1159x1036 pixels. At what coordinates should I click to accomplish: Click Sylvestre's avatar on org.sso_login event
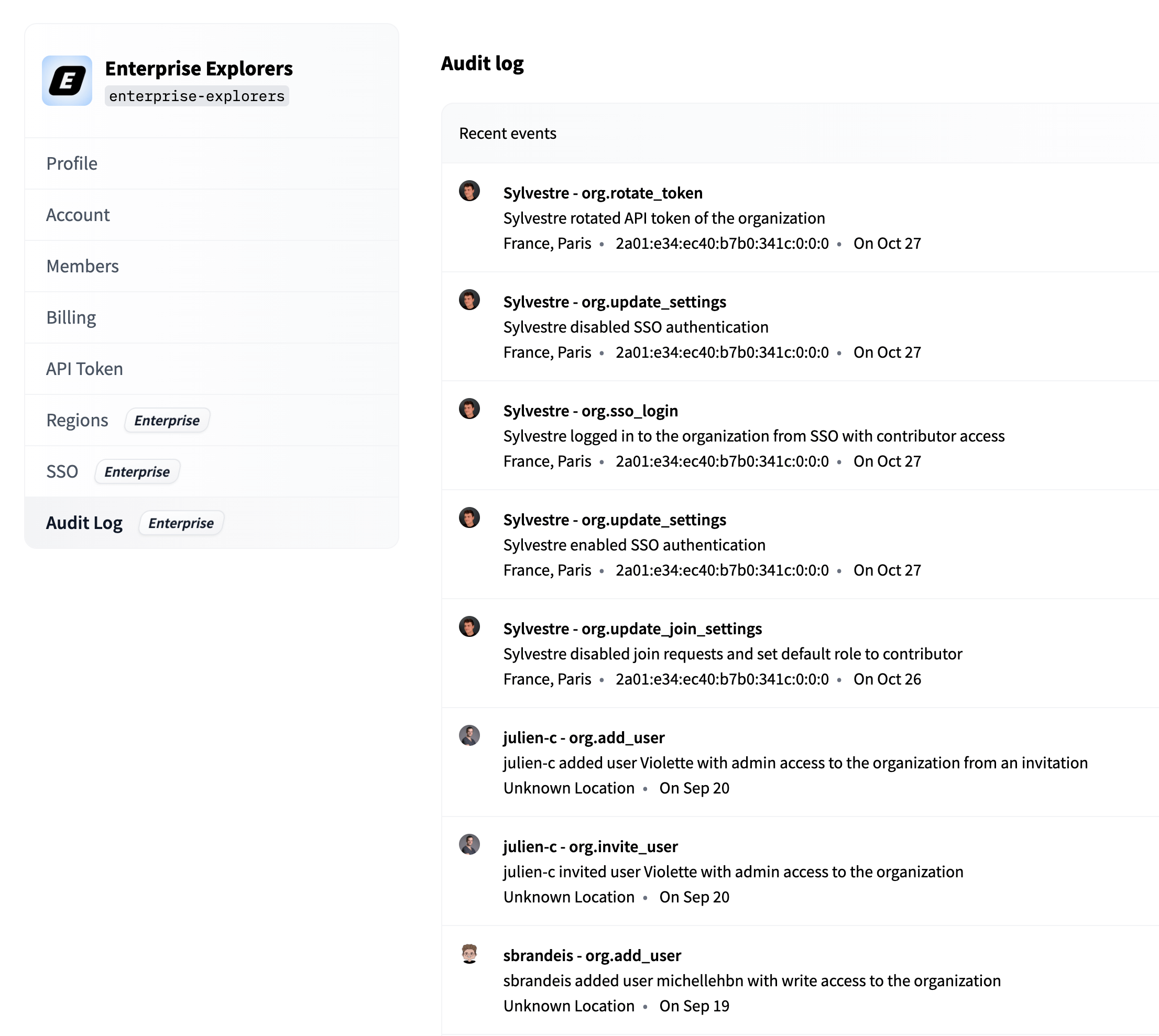click(x=469, y=409)
